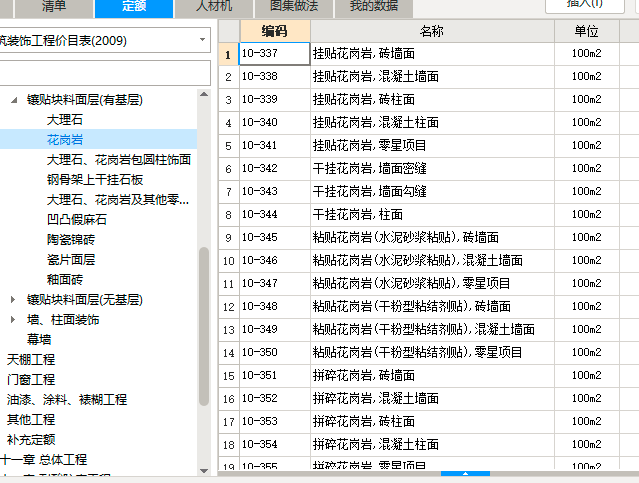The height and width of the screenshot is (483, 639).
Task: Select 幕墙 in the tree
Action: click(39, 340)
